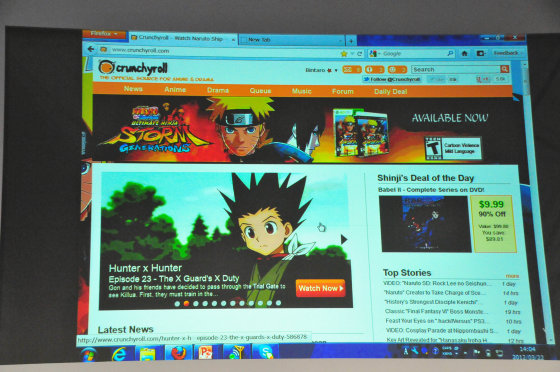This screenshot has height=372, width=560.
Task: Click the orange Crunchyroll search magnifier icon
Action: pos(504,69)
